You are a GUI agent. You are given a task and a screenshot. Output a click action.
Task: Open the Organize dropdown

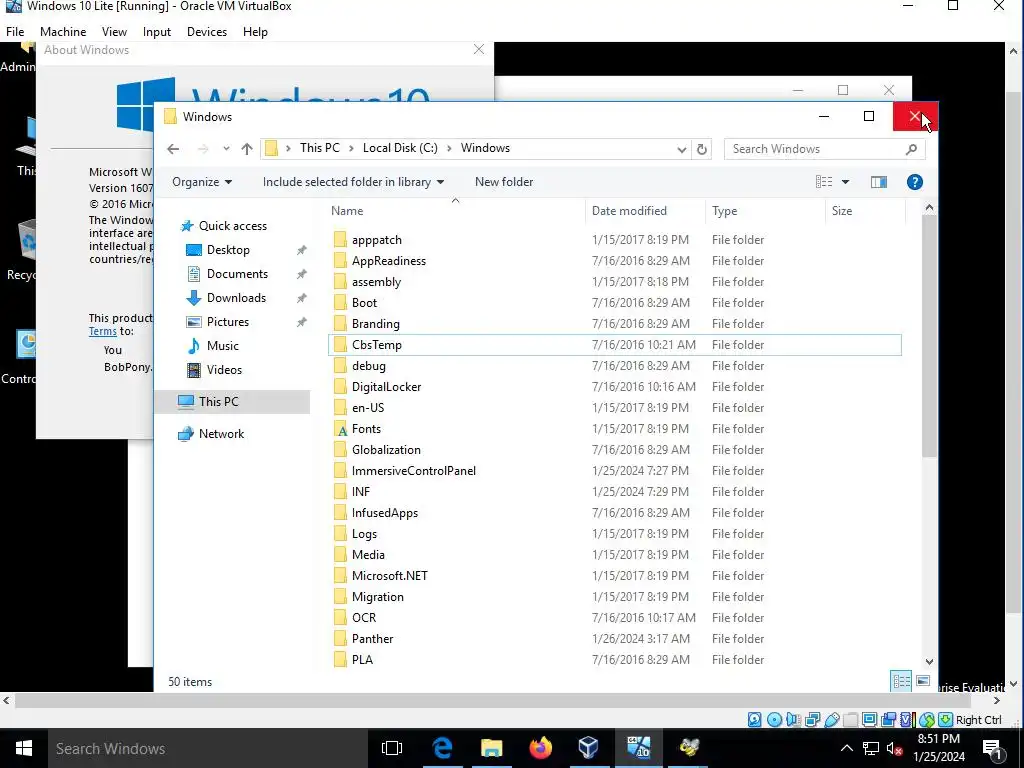point(202,182)
